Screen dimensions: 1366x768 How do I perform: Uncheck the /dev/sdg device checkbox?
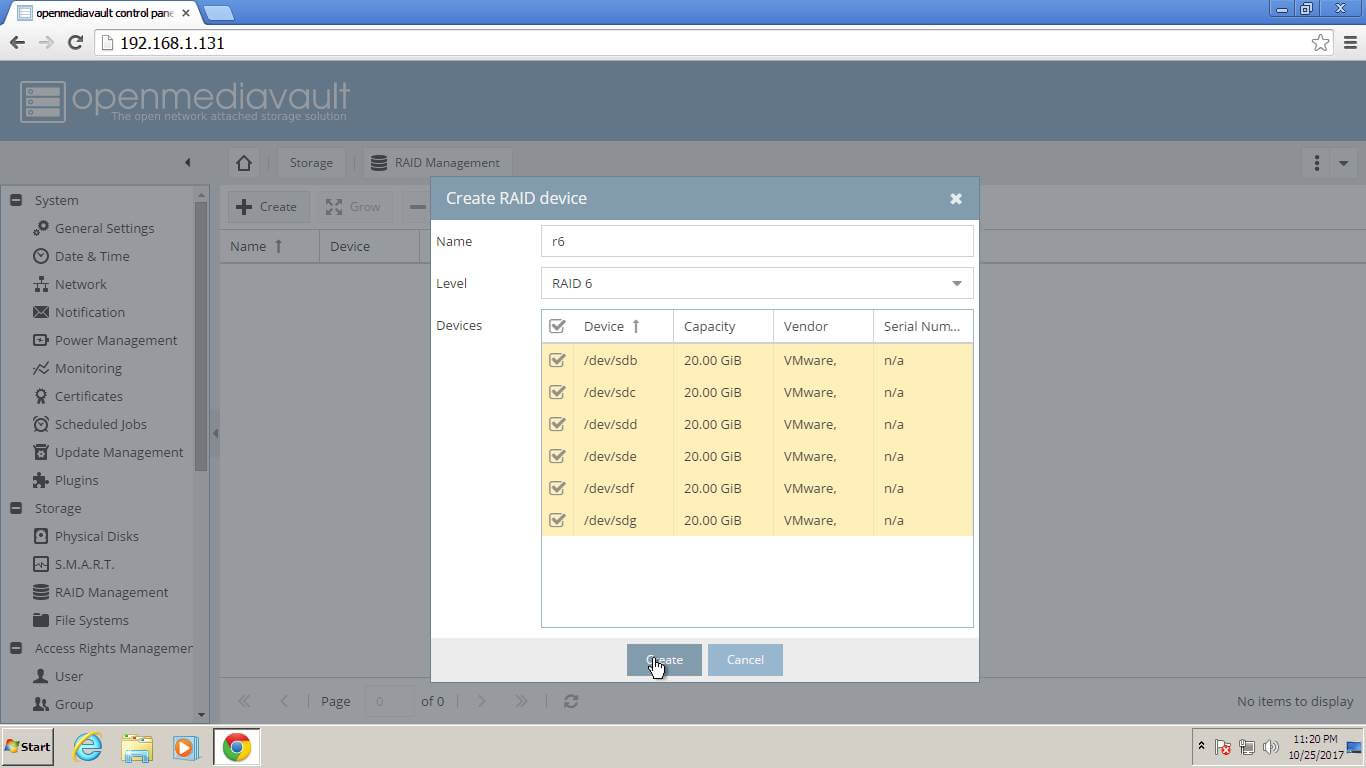[x=557, y=520]
